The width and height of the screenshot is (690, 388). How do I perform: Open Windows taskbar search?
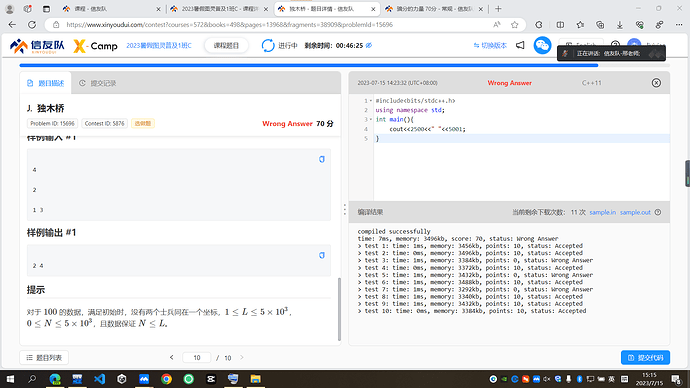pos(32,379)
